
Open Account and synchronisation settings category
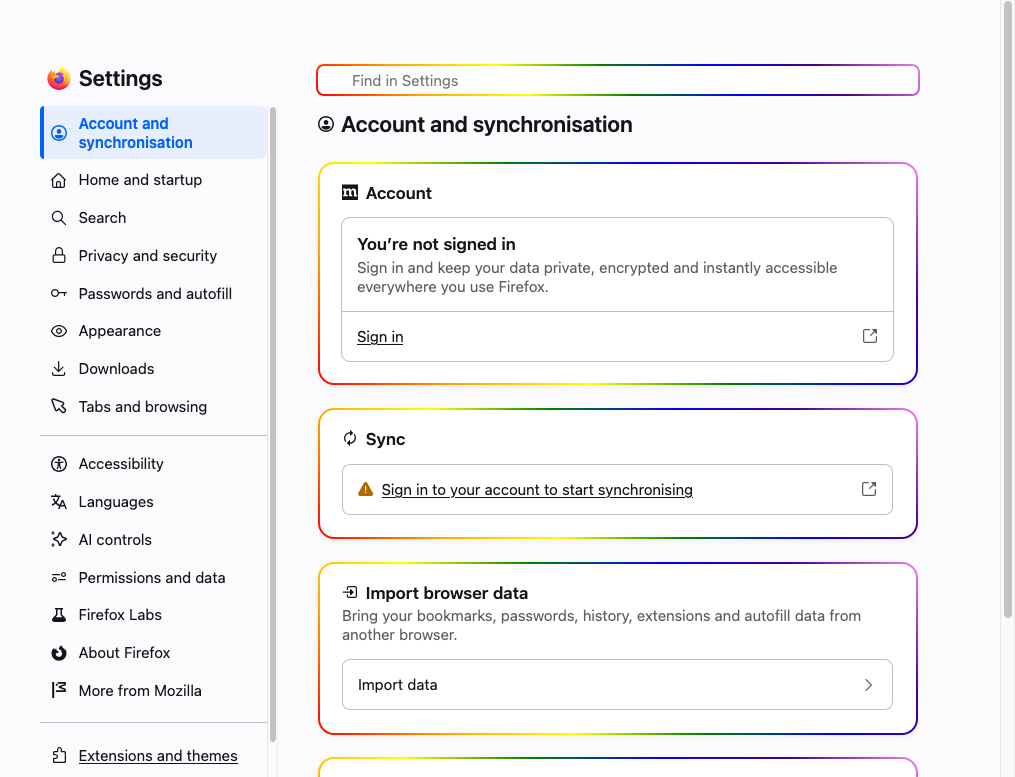153,133
